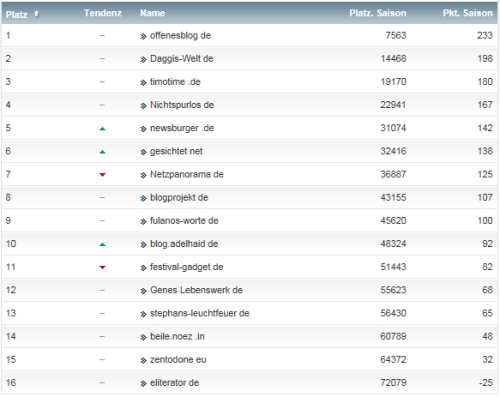Image resolution: width=500 pixels, height=397 pixels.
Task: Sort by the Tendenz column header
Action: 103,13
